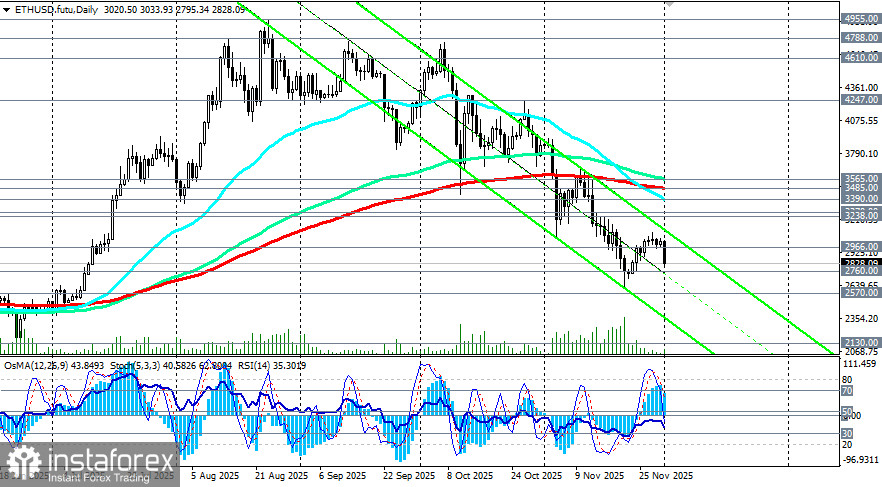
Task: Select the 4610.00 price level label
Action: pos(861,58)
